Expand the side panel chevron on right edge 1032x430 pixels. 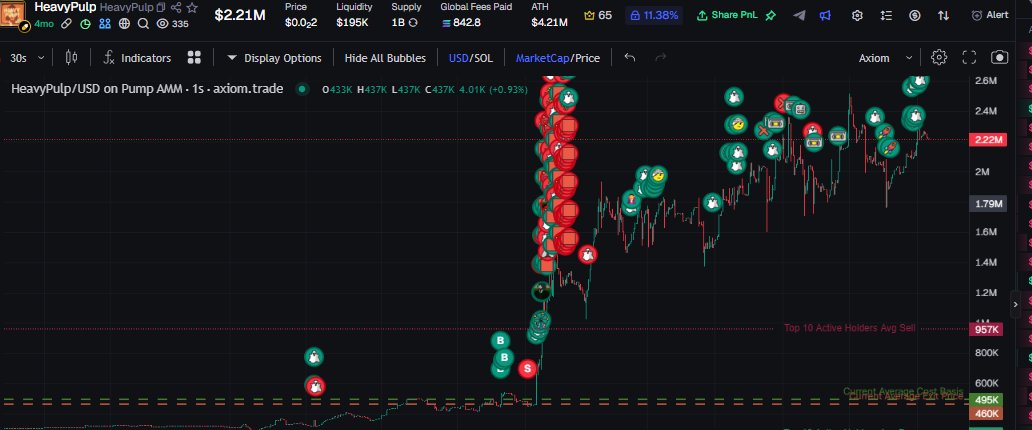click(1014, 304)
